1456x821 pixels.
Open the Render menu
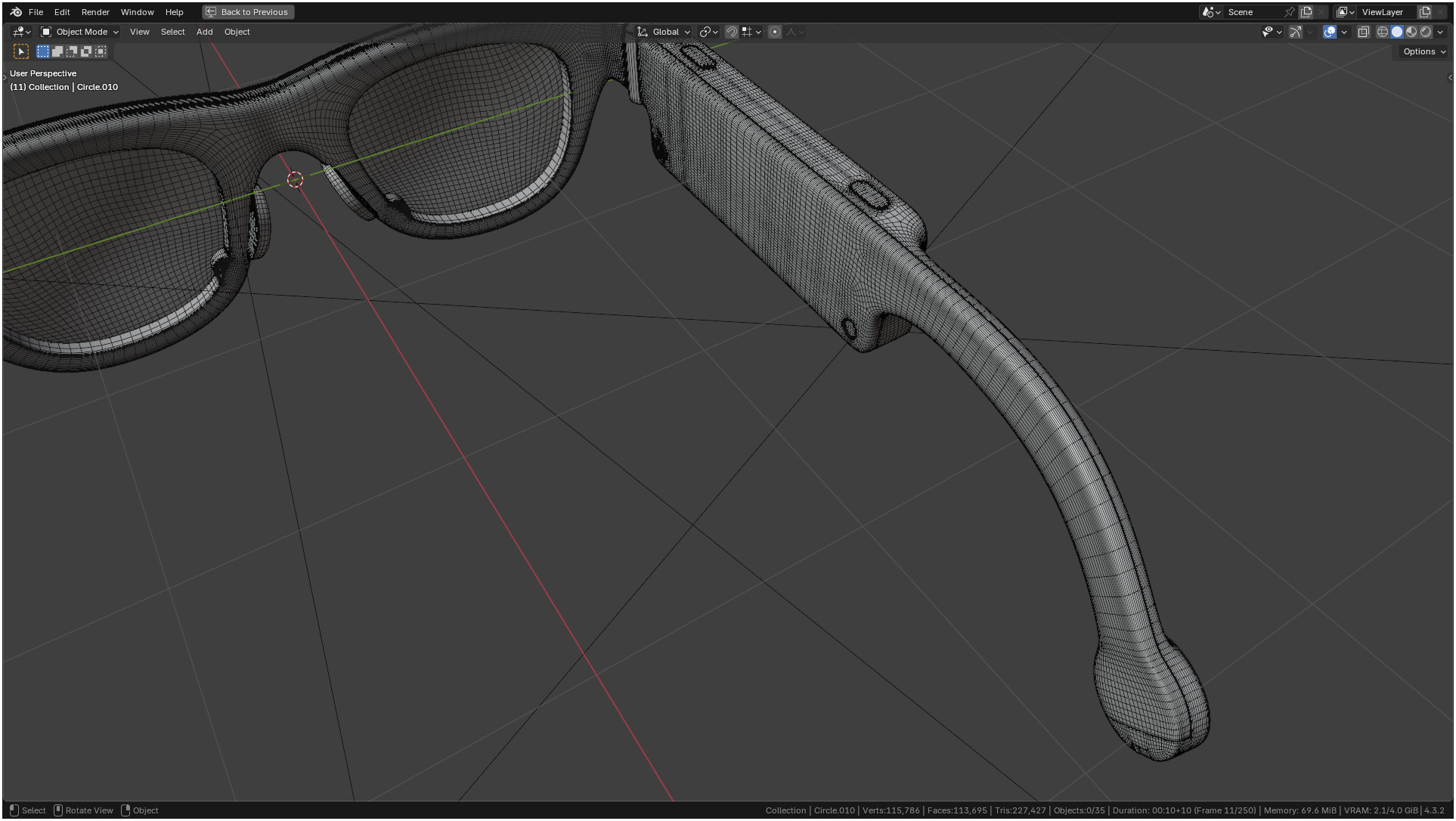[x=95, y=12]
